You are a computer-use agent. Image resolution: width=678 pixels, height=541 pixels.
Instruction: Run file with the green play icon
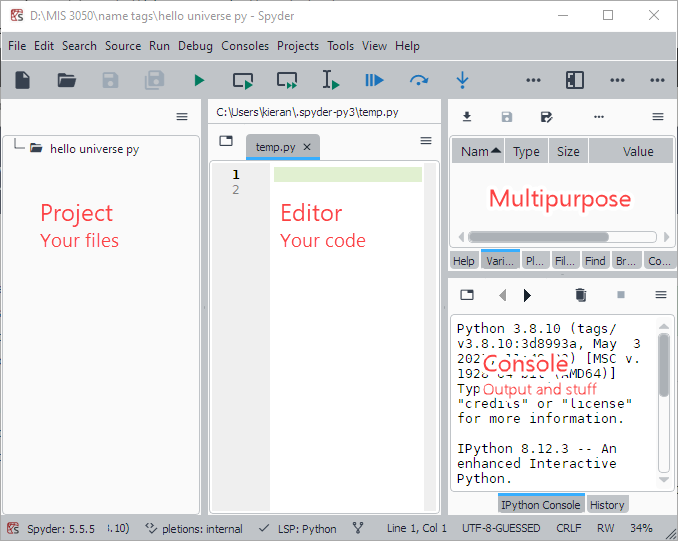coord(199,80)
